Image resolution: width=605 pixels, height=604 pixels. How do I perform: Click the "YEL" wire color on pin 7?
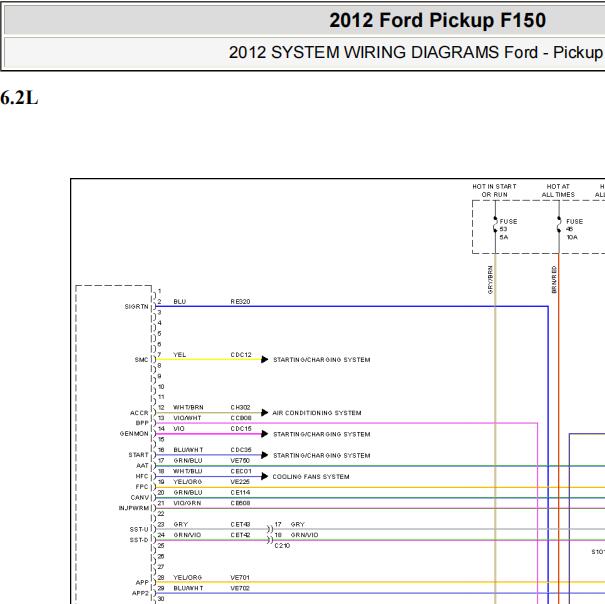click(180, 355)
